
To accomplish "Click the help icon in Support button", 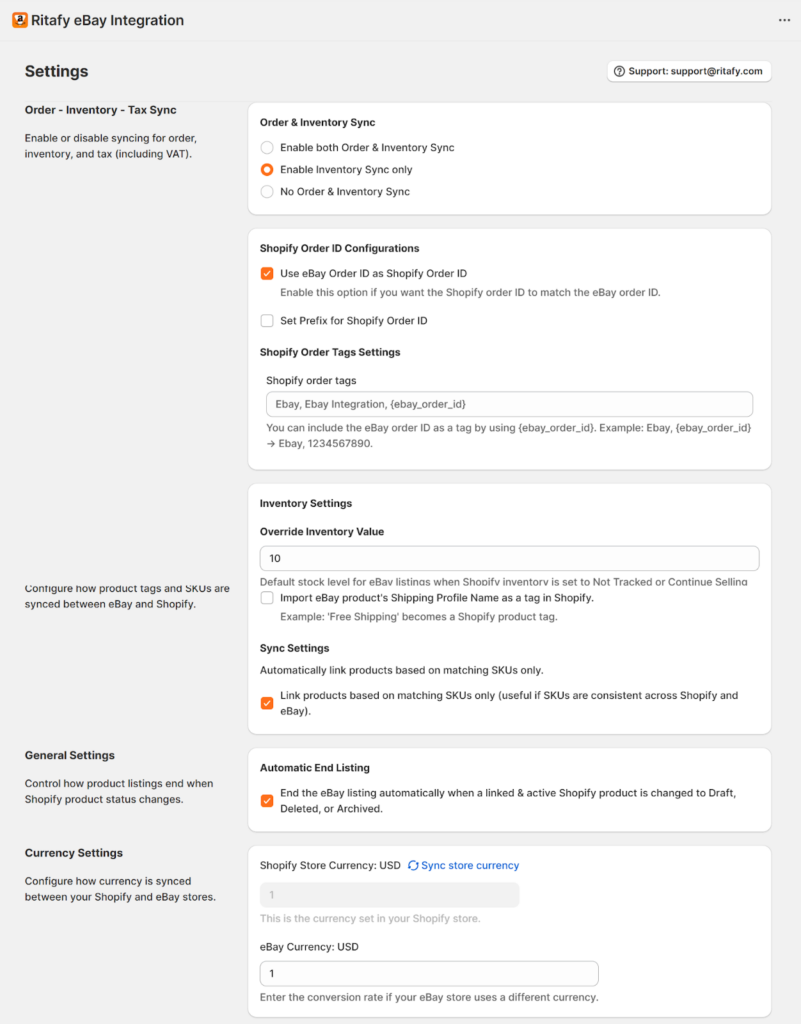I will click(619, 71).
